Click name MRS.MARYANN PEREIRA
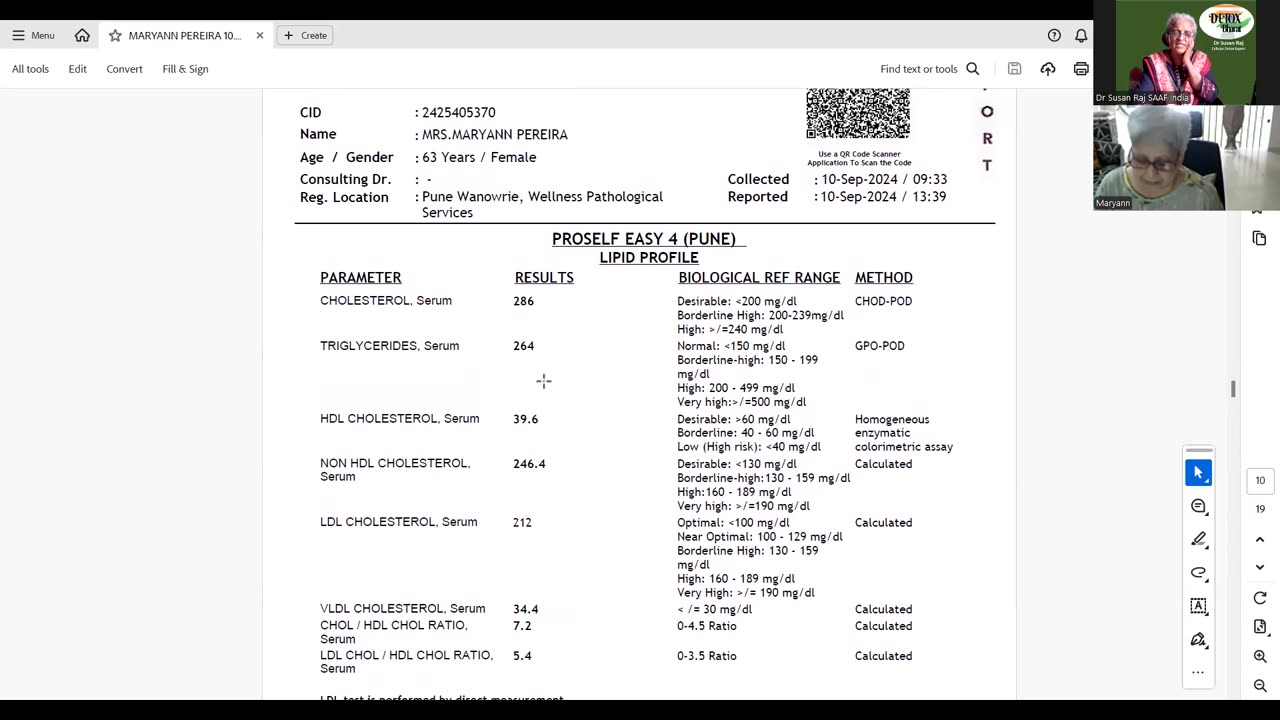1280x720 pixels. (495, 135)
